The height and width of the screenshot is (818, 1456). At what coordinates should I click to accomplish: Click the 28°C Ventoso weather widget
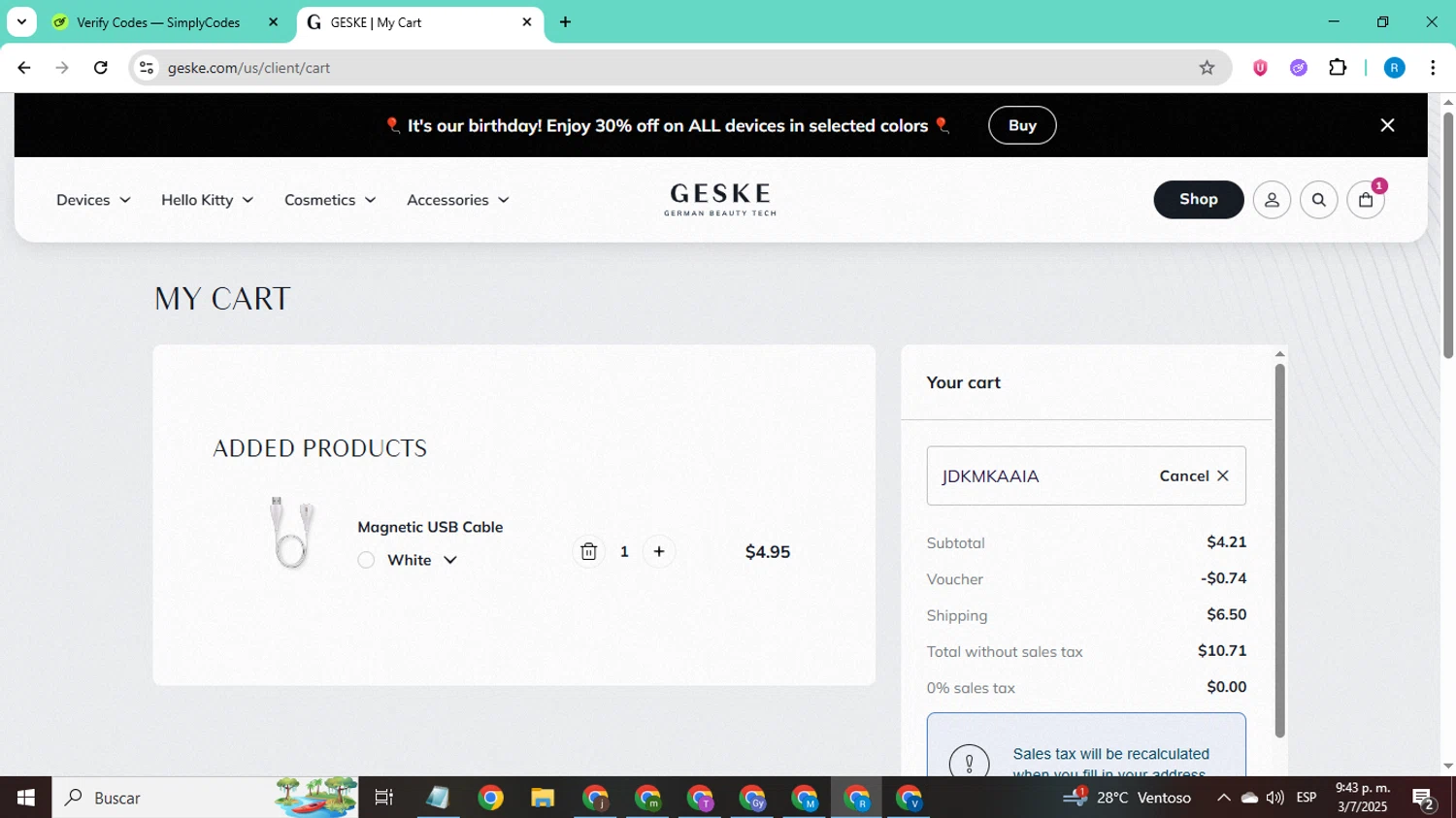[x=1127, y=798]
